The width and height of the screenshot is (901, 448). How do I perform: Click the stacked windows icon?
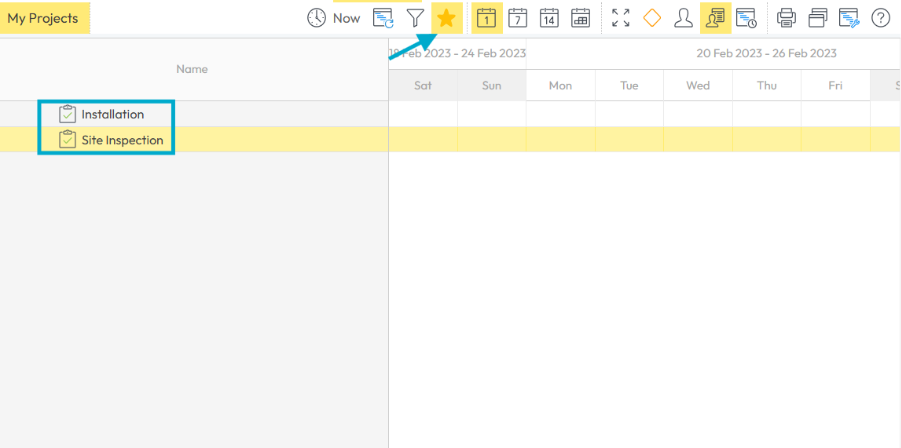[x=818, y=18]
